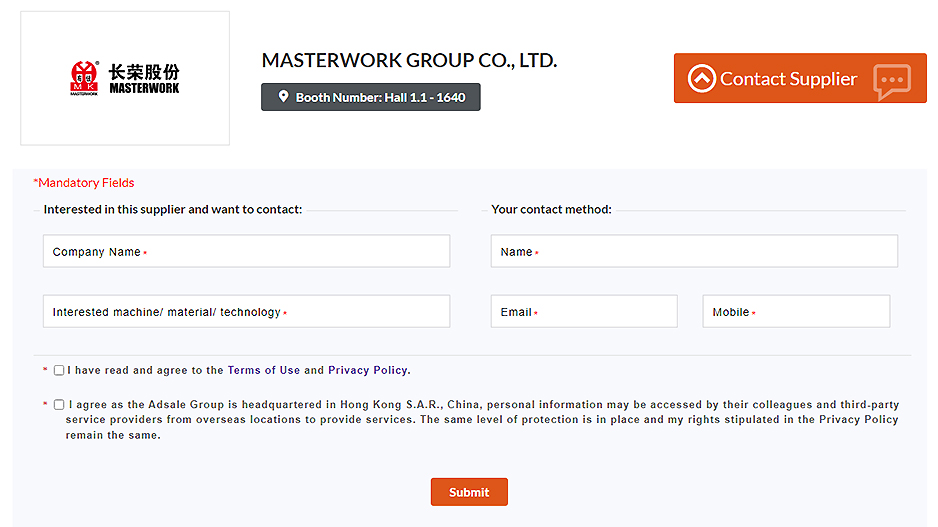The width and height of the screenshot is (938, 527).
Task: Check the Adsale Group data consent checkbox
Action: [59, 405]
